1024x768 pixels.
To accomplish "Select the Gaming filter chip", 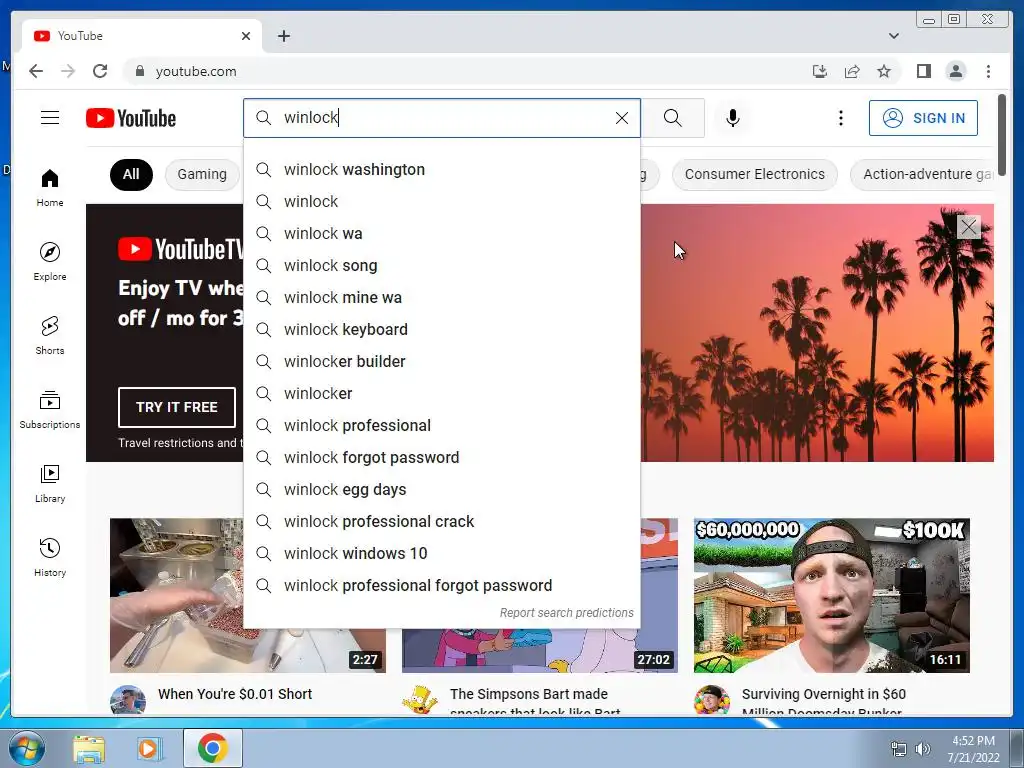I will pos(202,174).
